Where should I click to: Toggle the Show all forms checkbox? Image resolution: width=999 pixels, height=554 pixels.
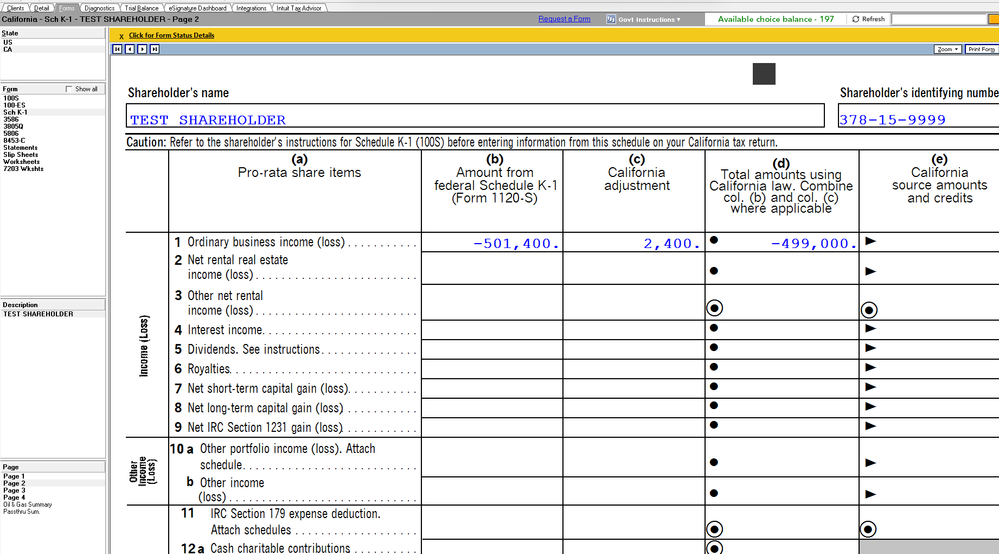coord(69,89)
